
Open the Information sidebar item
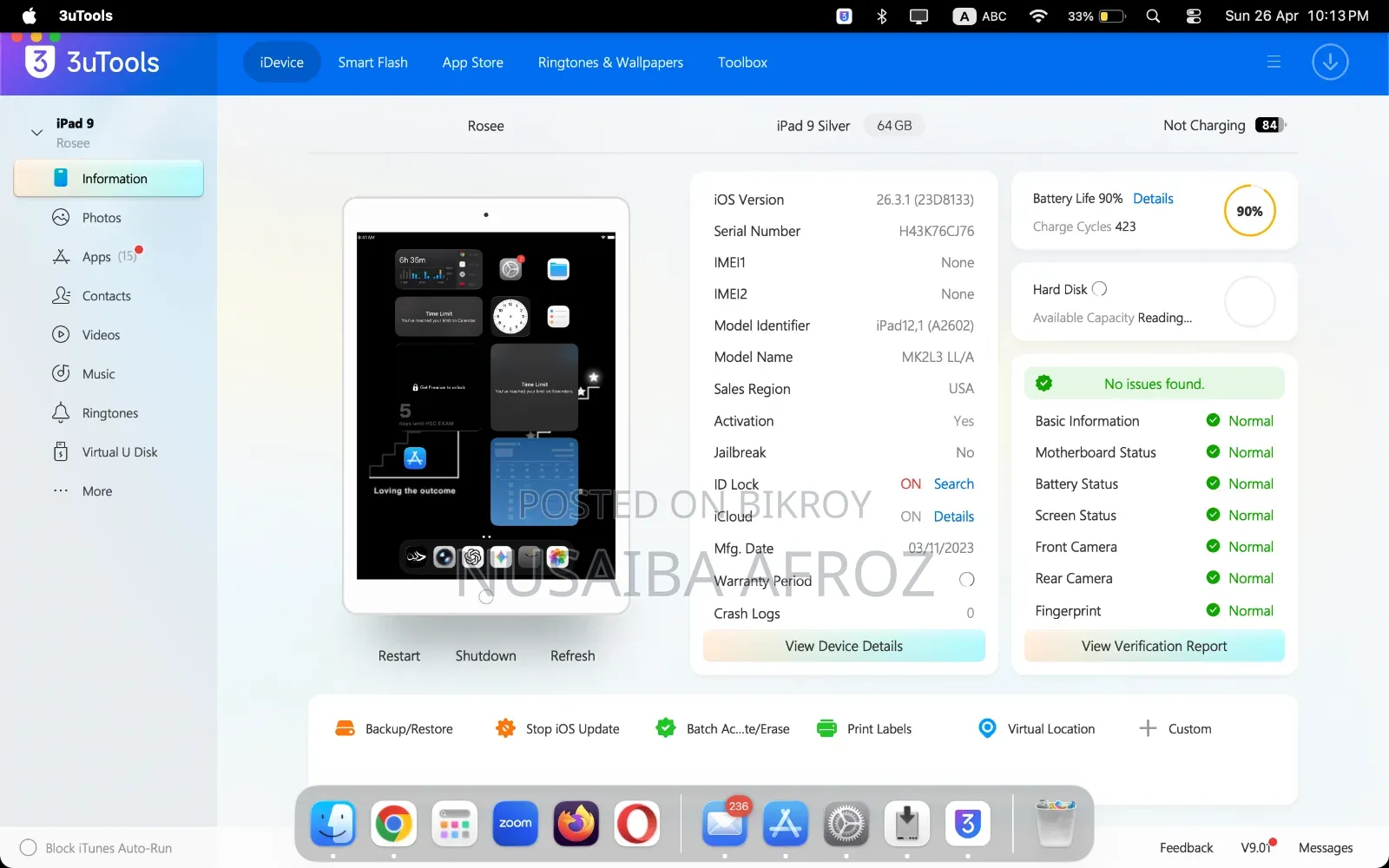109,179
